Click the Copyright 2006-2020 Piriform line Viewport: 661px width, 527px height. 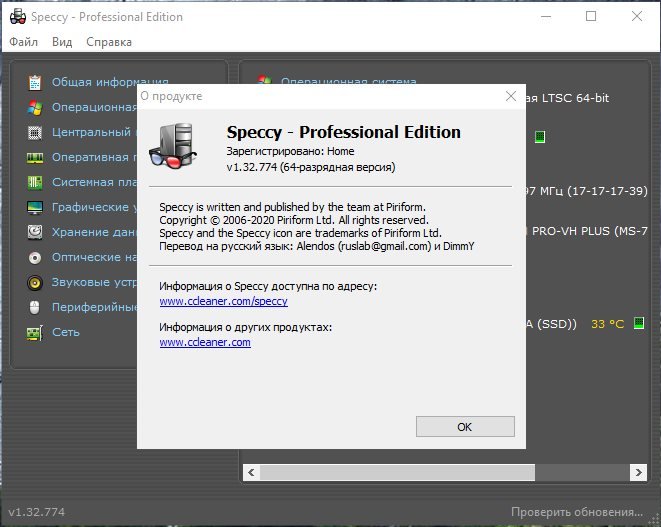click(293, 220)
